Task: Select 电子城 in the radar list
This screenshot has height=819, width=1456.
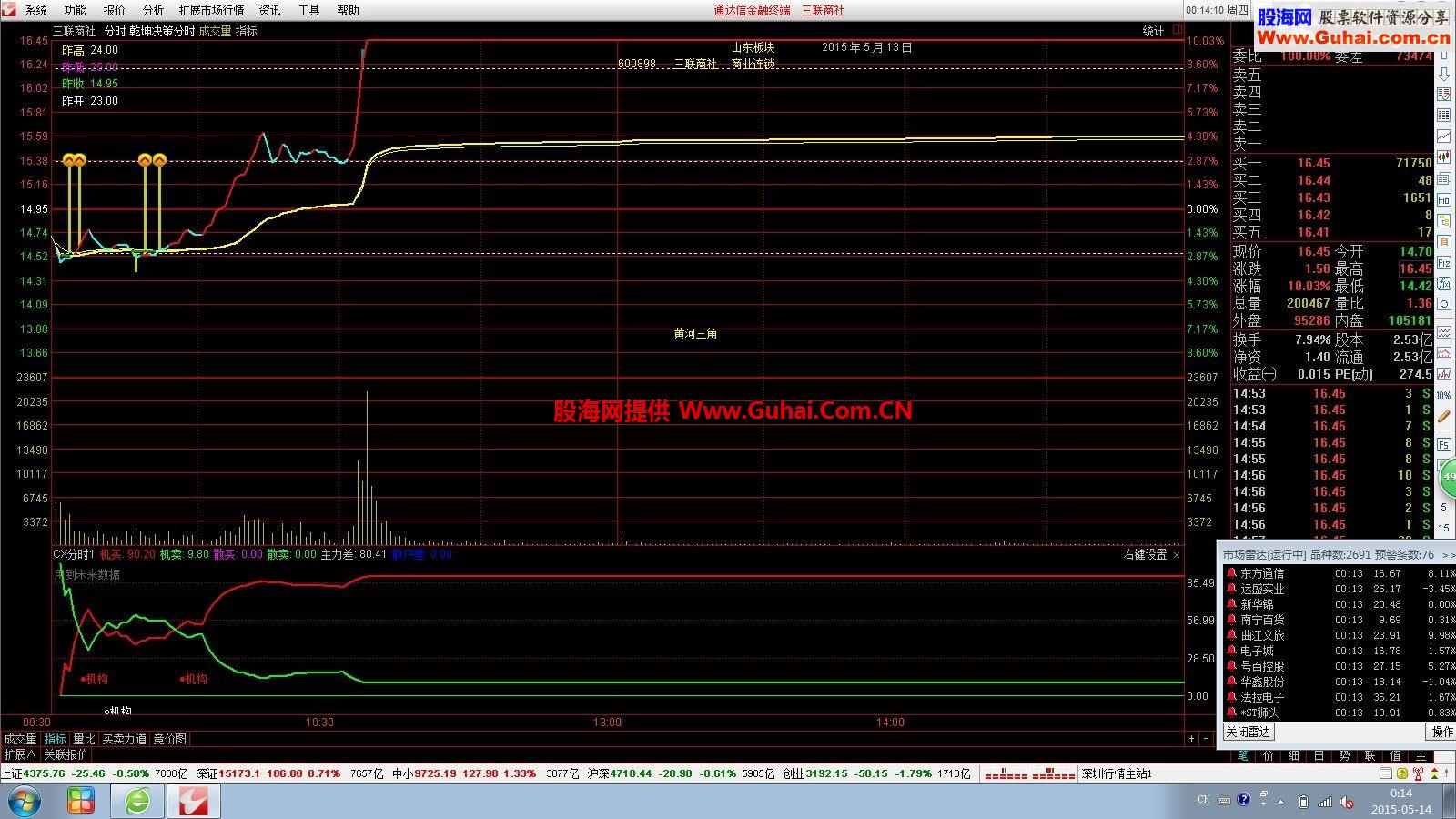Action: [1257, 651]
